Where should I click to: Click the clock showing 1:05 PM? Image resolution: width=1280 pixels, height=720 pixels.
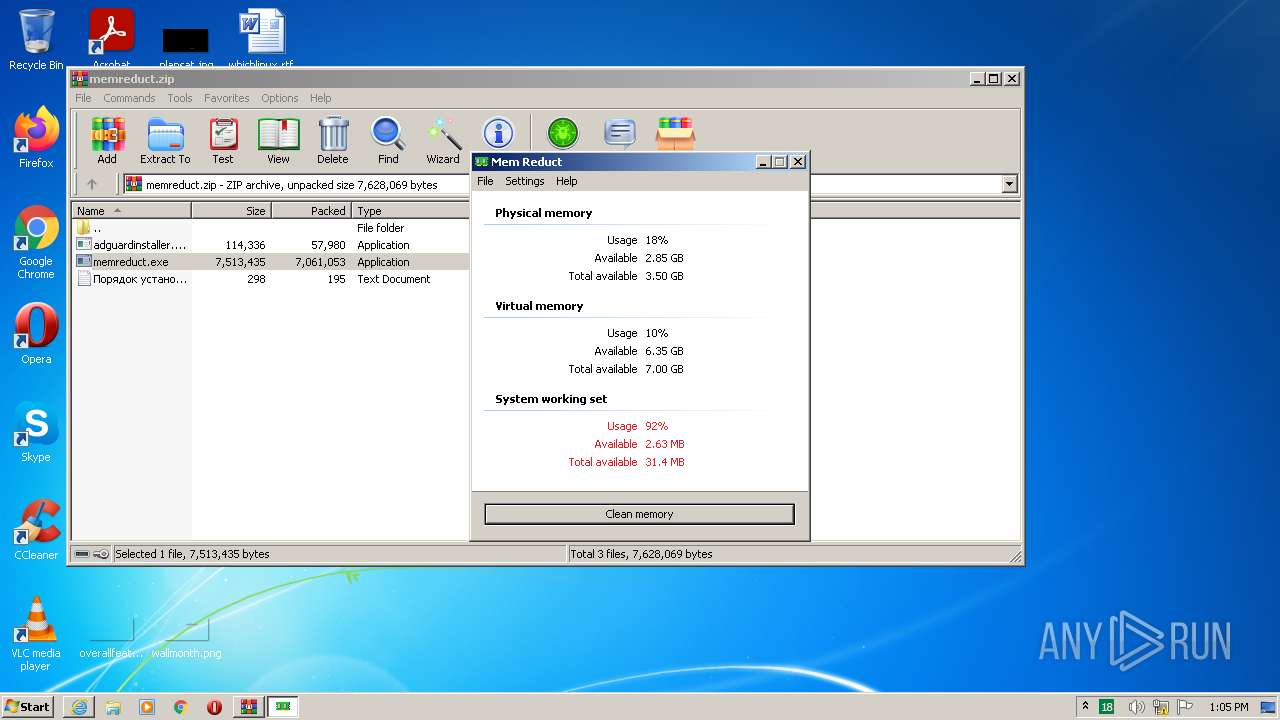click(x=1228, y=707)
